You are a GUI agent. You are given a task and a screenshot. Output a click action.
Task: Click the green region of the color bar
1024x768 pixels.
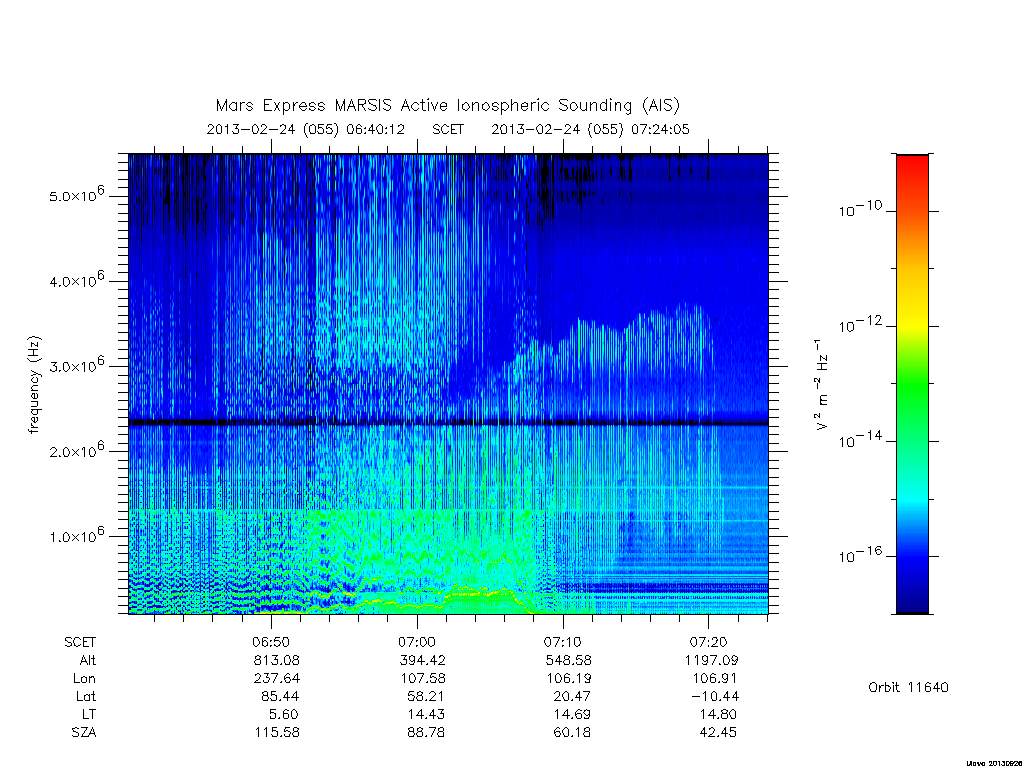click(912, 385)
